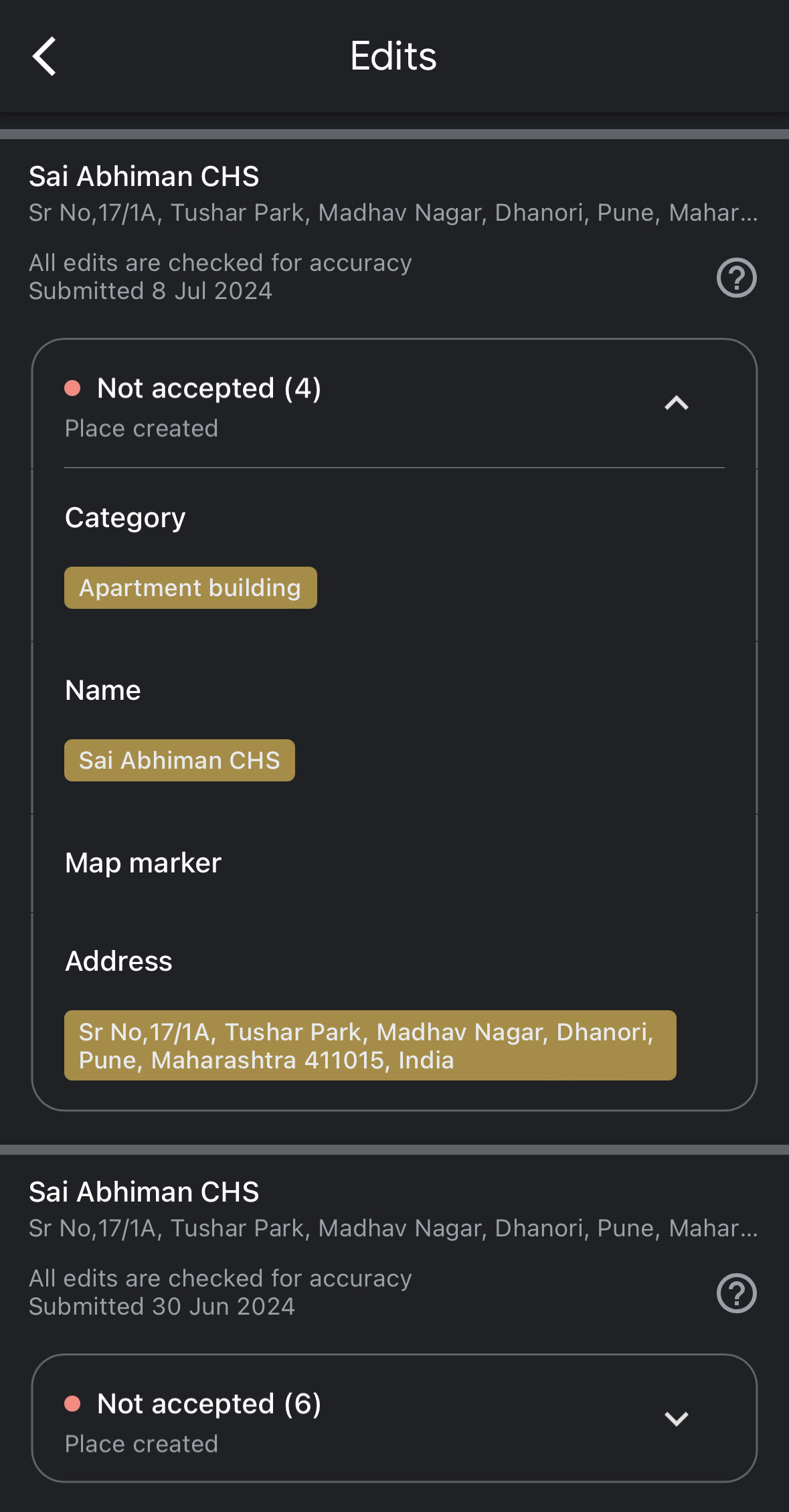Collapse the Not accepted (4) chevron

click(x=676, y=403)
